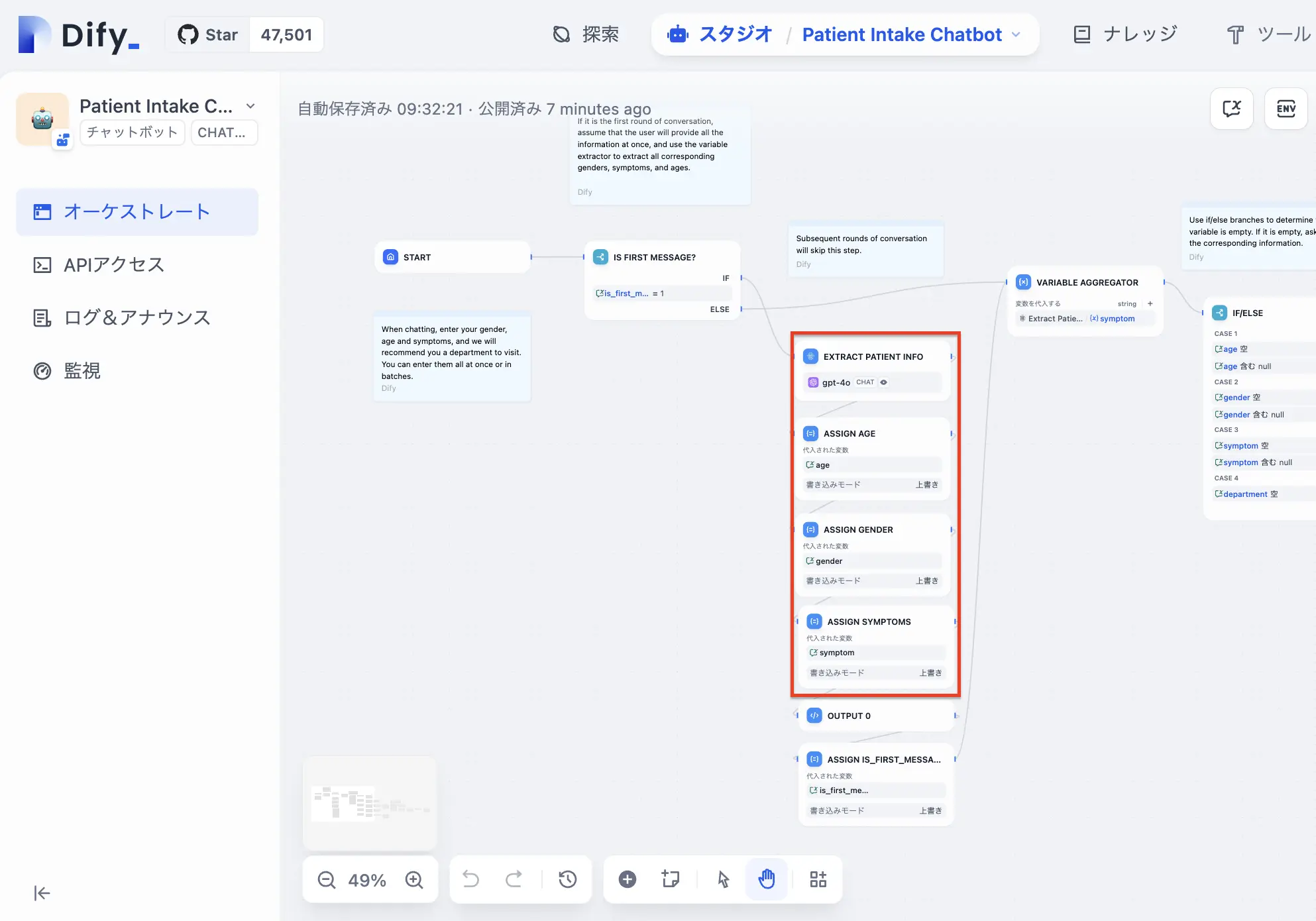Image resolution: width=1316 pixels, height=921 pixels.
Task: Click the vision eye icon next to CHAT
Action: click(883, 382)
